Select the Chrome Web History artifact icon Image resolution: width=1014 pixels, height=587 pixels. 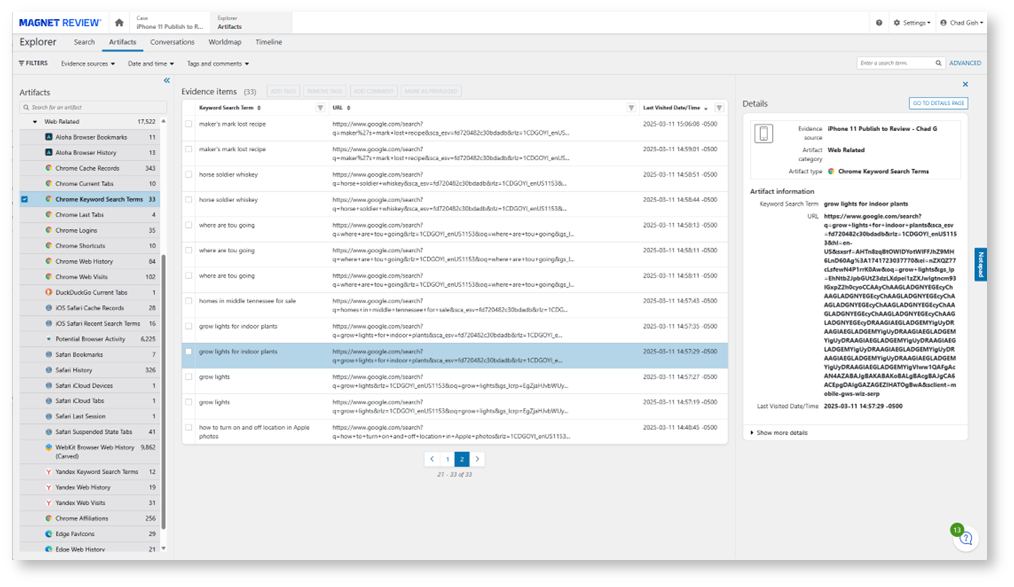click(49, 261)
